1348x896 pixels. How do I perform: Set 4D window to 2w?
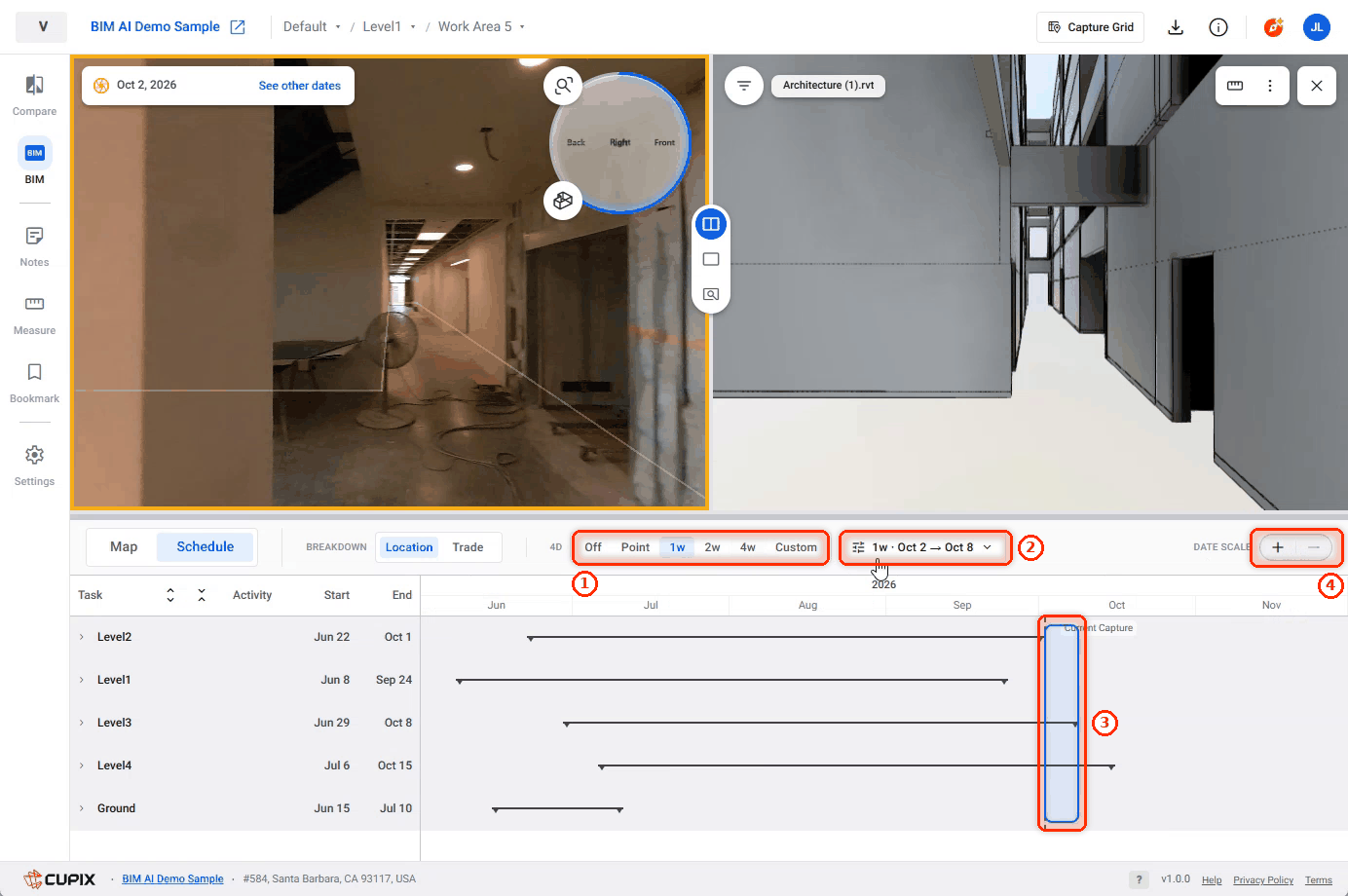click(x=713, y=547)
